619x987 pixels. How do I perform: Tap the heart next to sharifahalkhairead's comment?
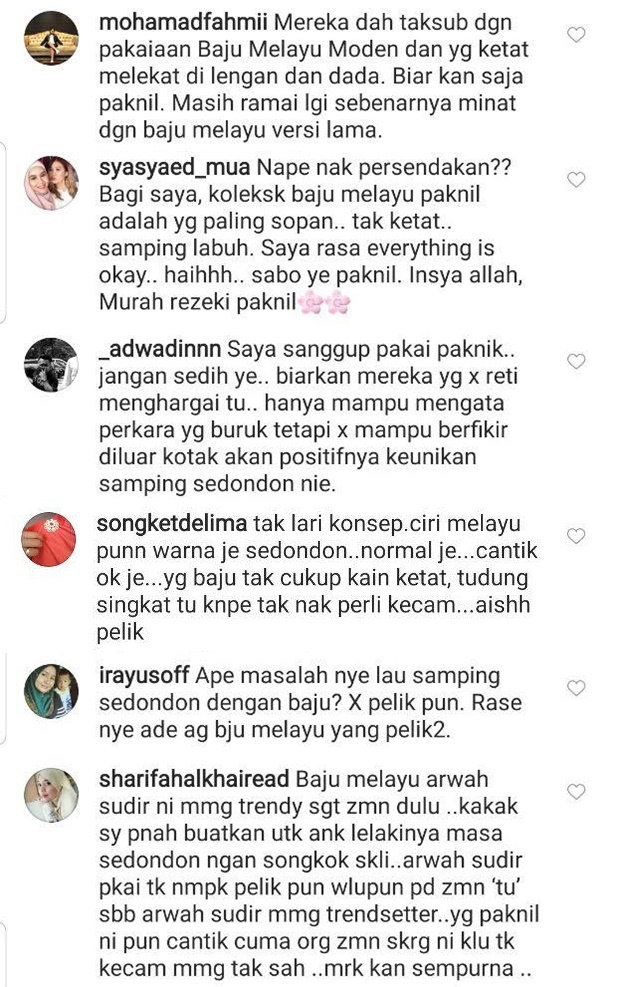pos(576,791)
